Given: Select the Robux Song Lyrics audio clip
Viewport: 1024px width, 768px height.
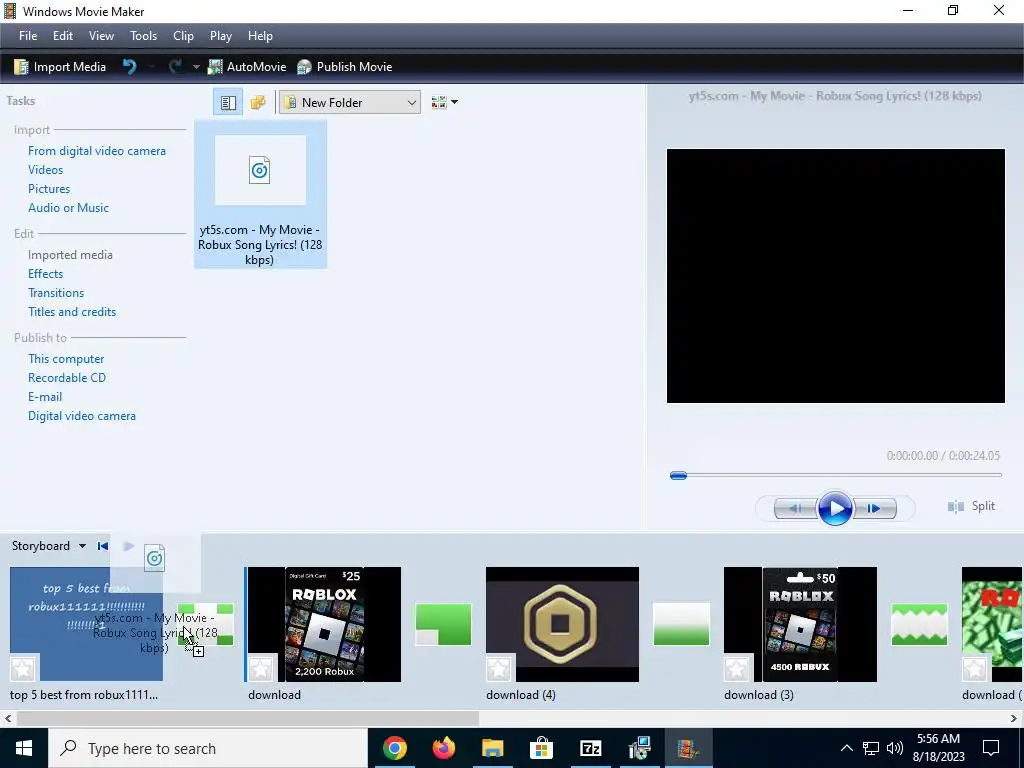Looking at the screenshot, I should click(x=260, y=195).
